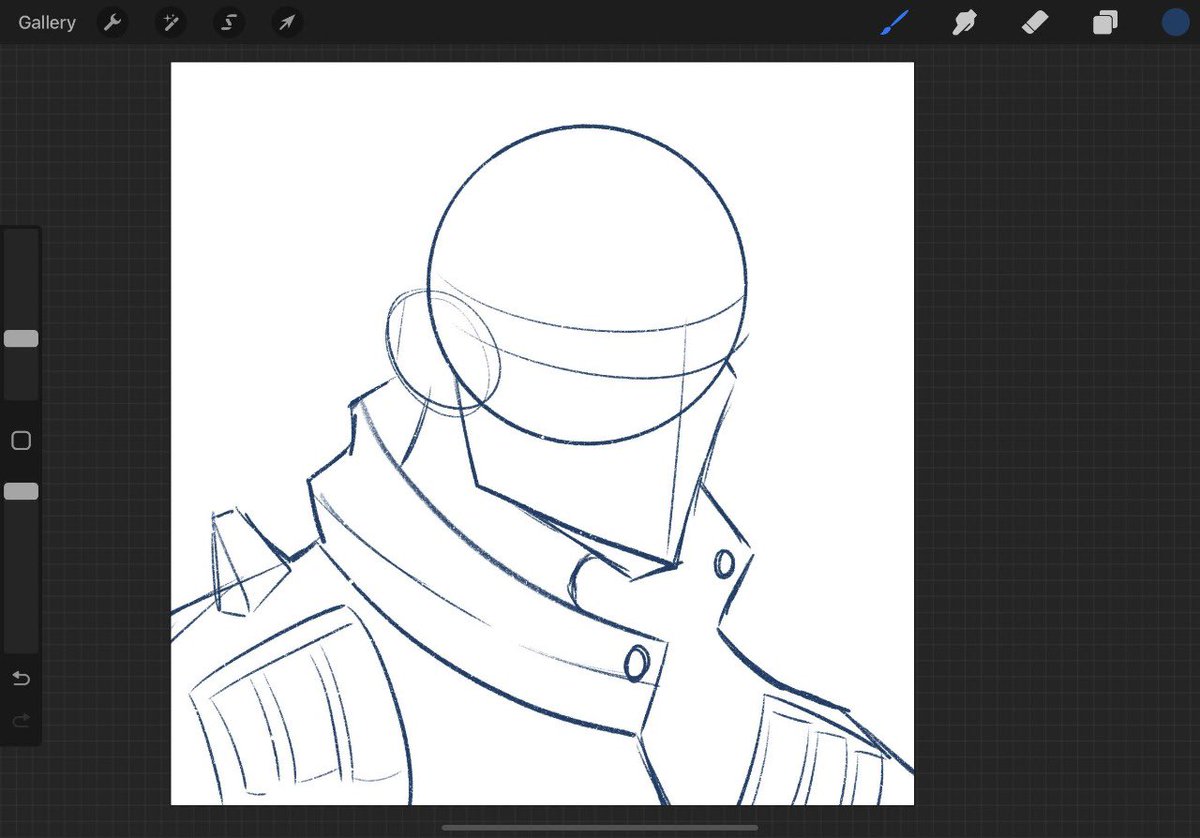Select the Smudge finger tool

coord(964,22)
